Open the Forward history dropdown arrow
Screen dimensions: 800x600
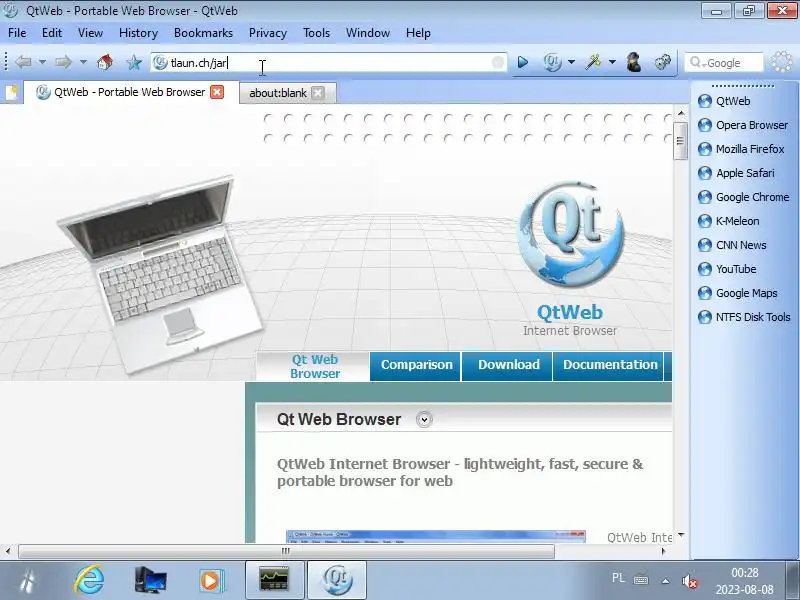tap(83, 62)
